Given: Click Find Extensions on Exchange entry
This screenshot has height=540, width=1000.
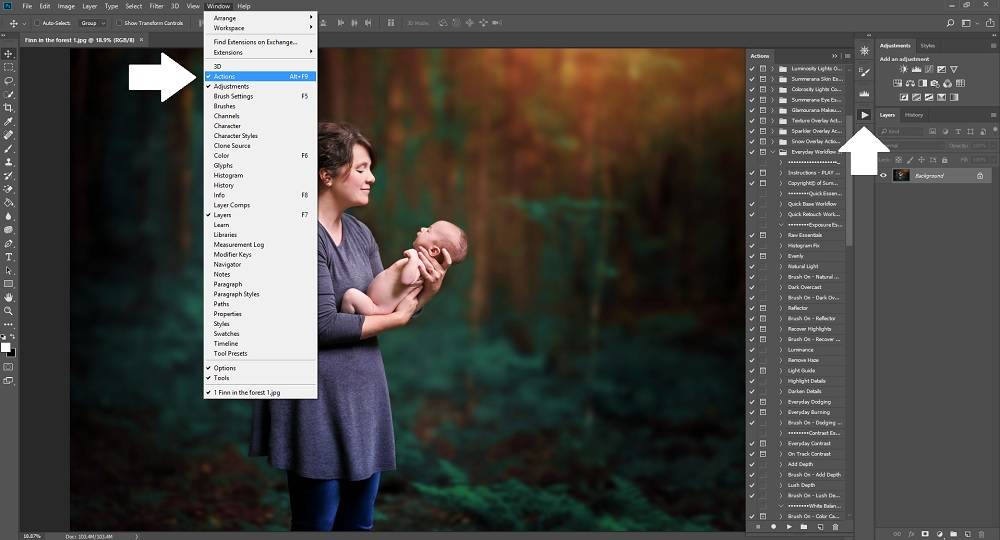Looking at the screenshot, I should (260, 42).
